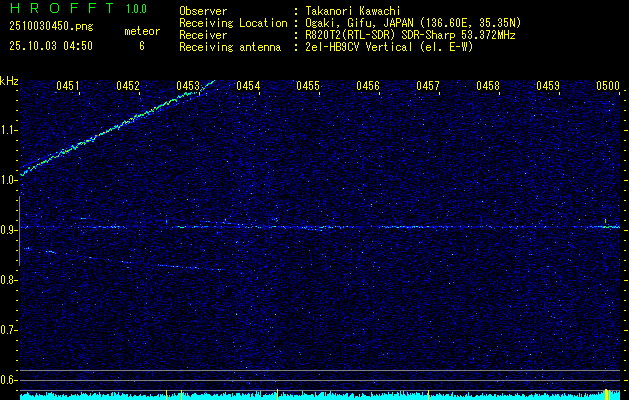Image resolution: width=629 pixels, height=400 pixels.
Task: Click the 'Receiver' field label
Action: coord(203,35)
